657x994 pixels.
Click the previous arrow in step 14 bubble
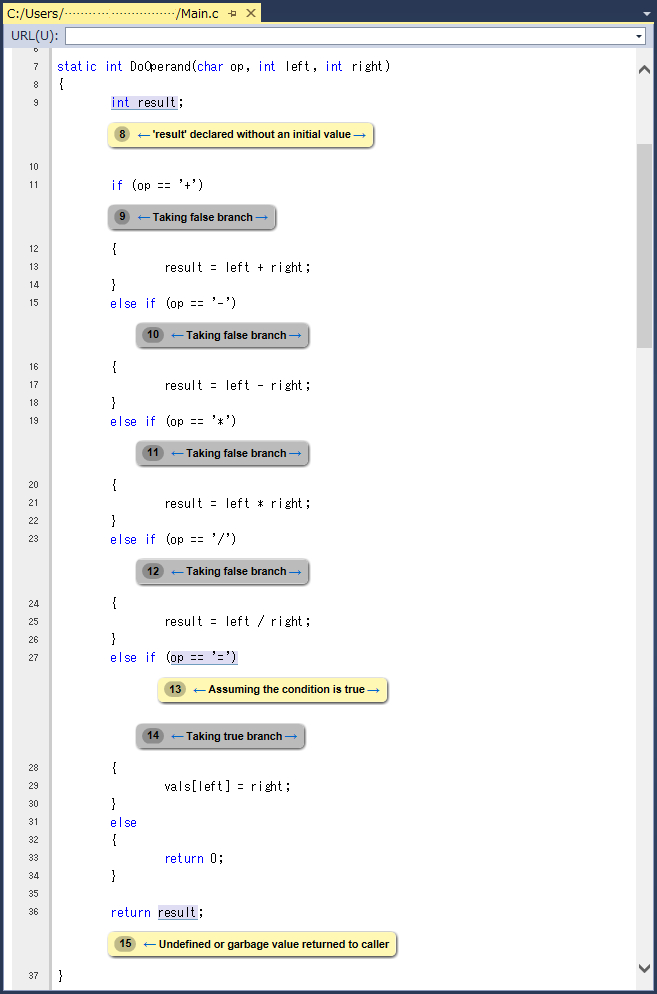tap(177, 737)
